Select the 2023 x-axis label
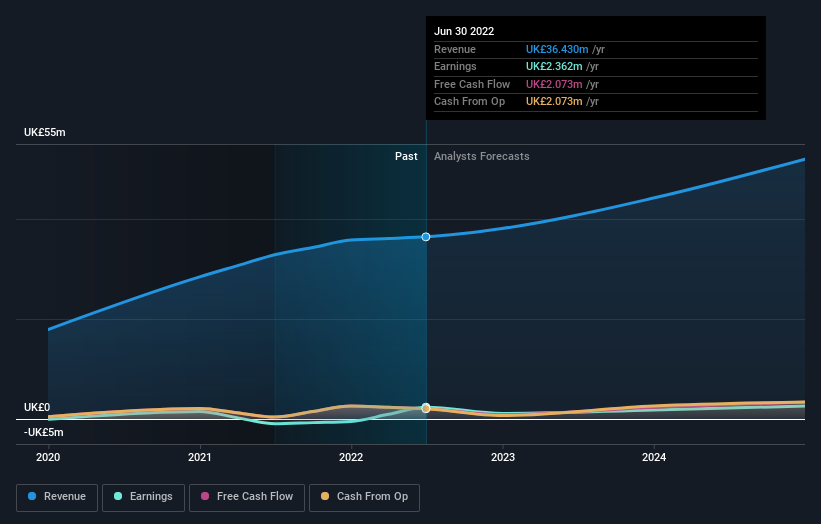Viewport: 821px width, 524px height. tap(503, 458)
